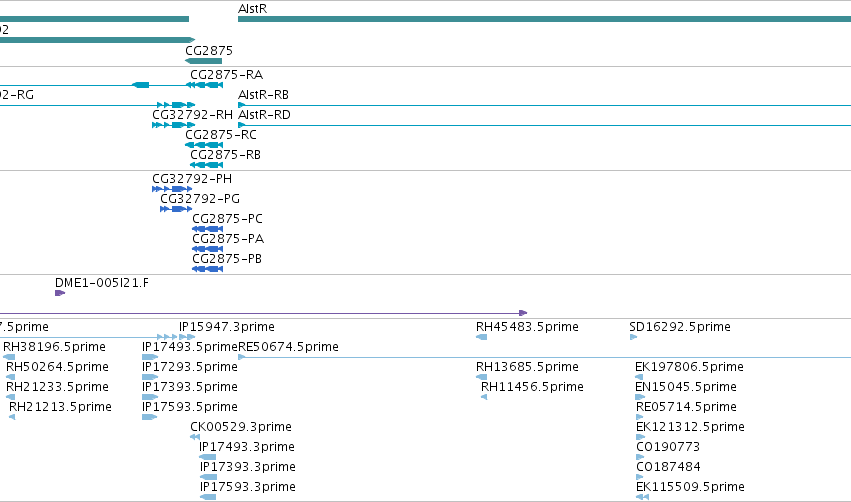Click the RH21233.5prime EST label
The image size is (851, 502).
pos(58,387)
